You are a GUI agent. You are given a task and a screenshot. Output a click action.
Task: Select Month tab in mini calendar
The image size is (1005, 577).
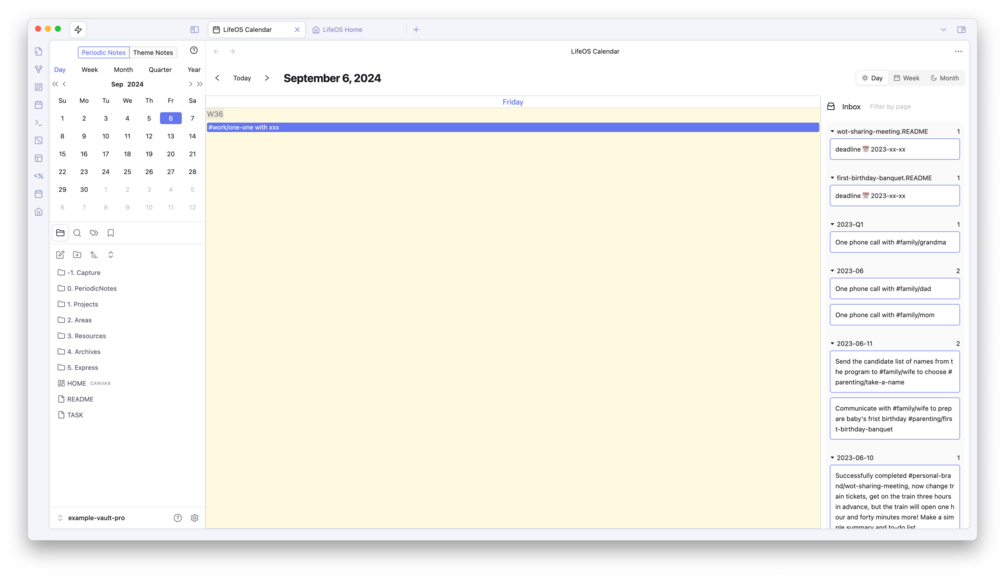pyautogui.click(x=123, y=69)
